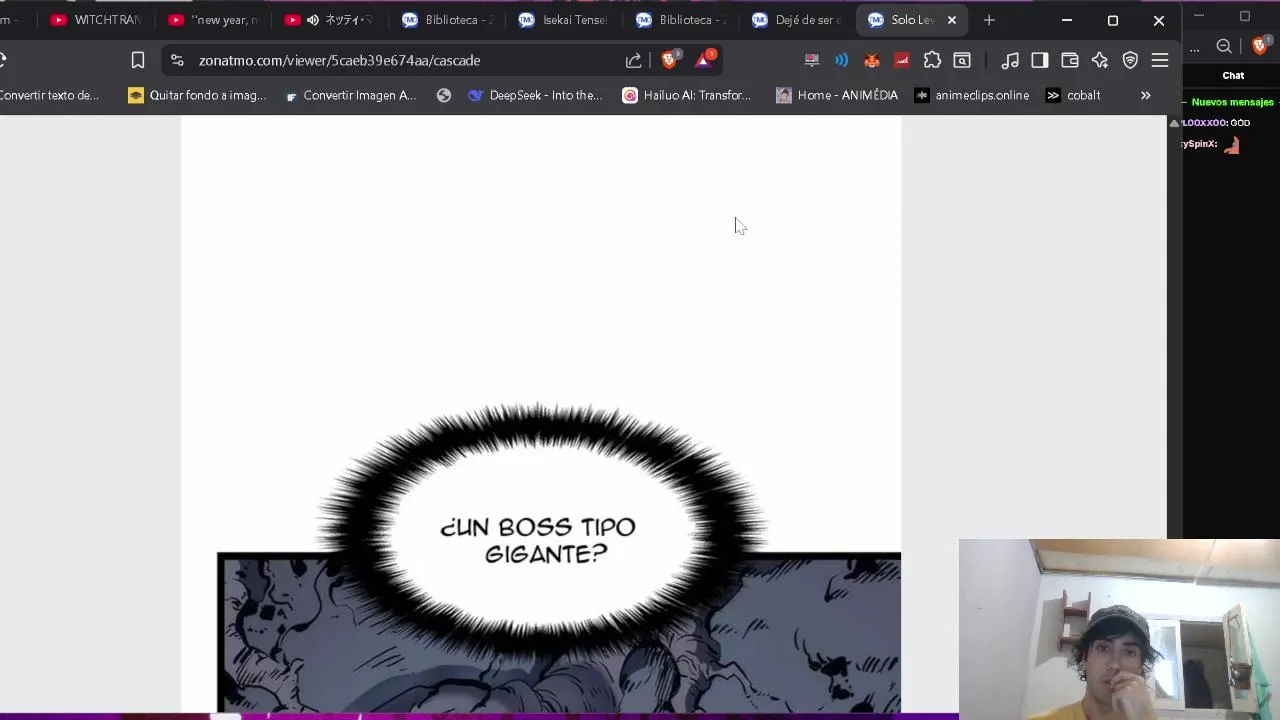Switch to the WITCHTRAN YouTube tab
This screenshot has height=720, width=1280.
pyautogui.click(x=96, y=20)
